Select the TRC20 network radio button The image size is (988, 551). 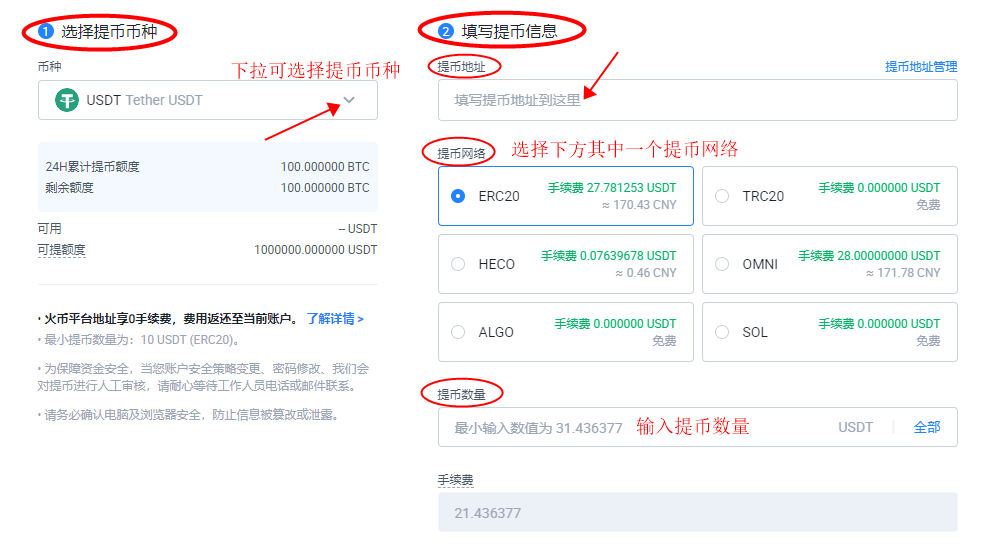[722, 196]
